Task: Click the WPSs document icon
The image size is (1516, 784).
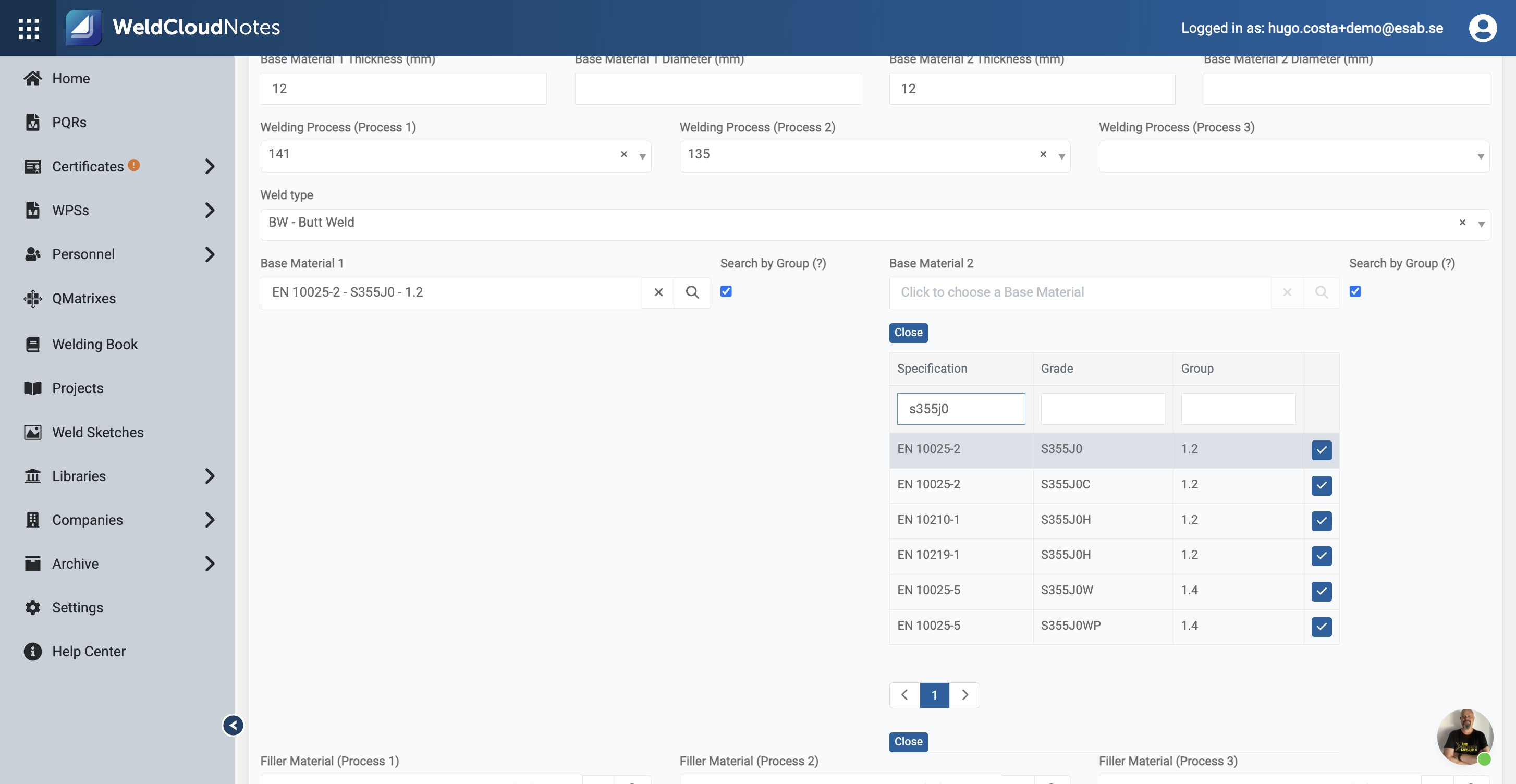Action: click(x=33, y=210)
